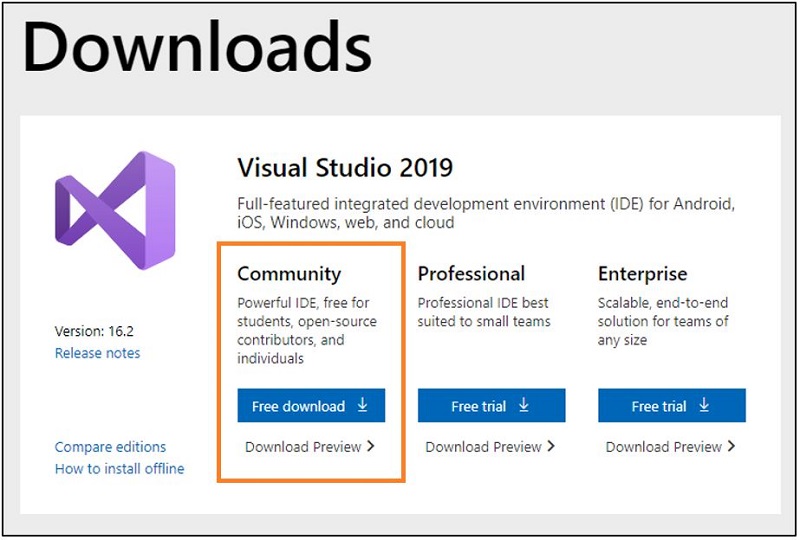Click the Enterprise edition heading

click(x=642, y=274)
